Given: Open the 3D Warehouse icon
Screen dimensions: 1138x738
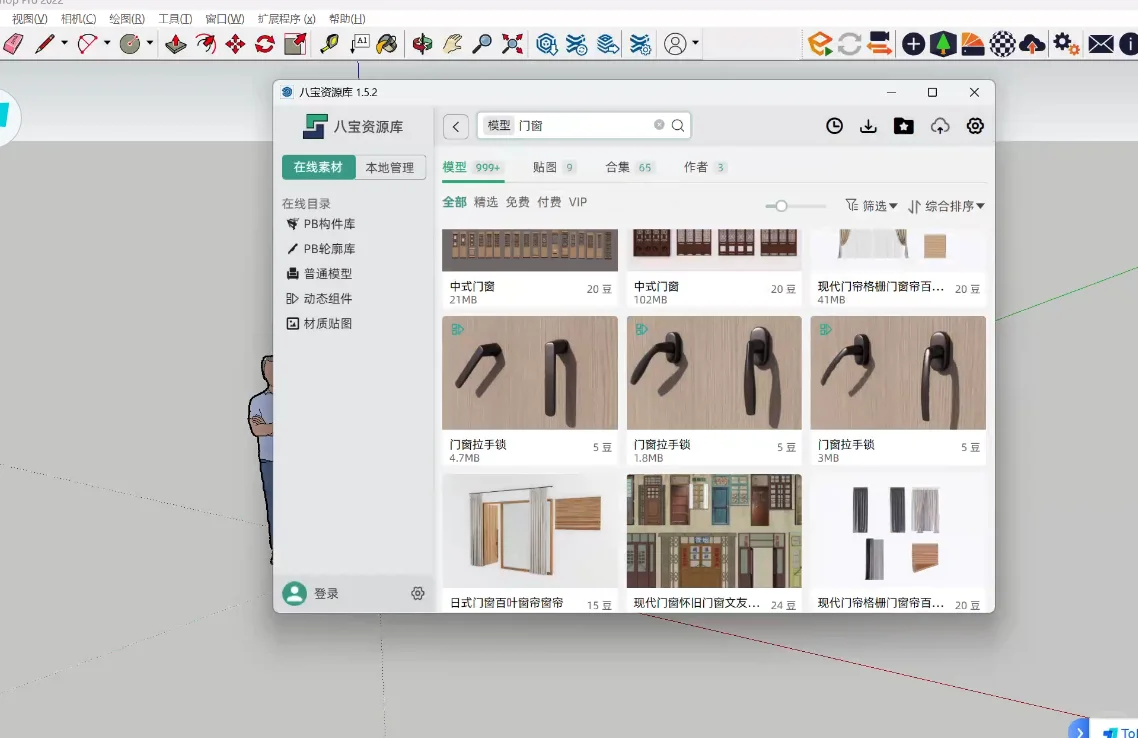Looking at the screenshot, I should 547,44.
